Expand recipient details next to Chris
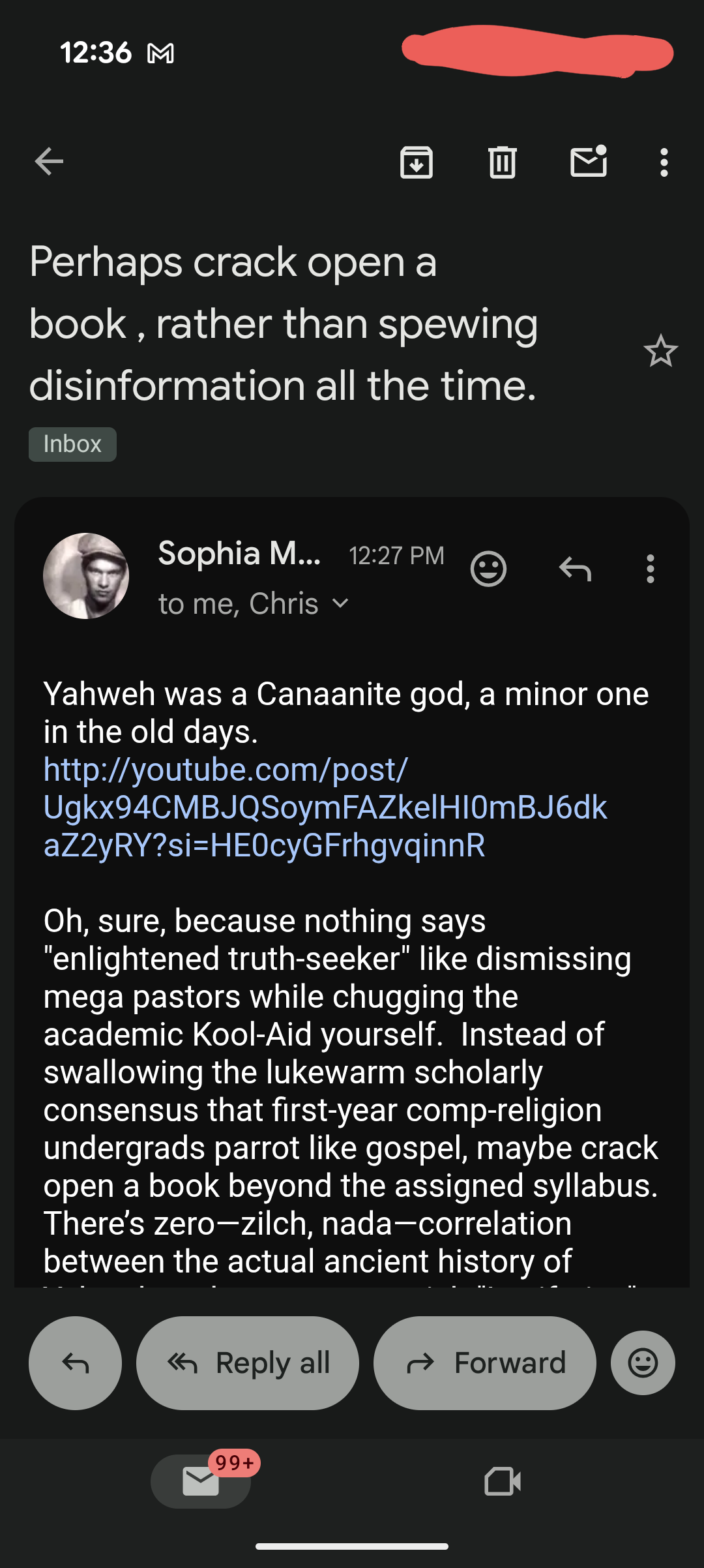 pos(340,604)
